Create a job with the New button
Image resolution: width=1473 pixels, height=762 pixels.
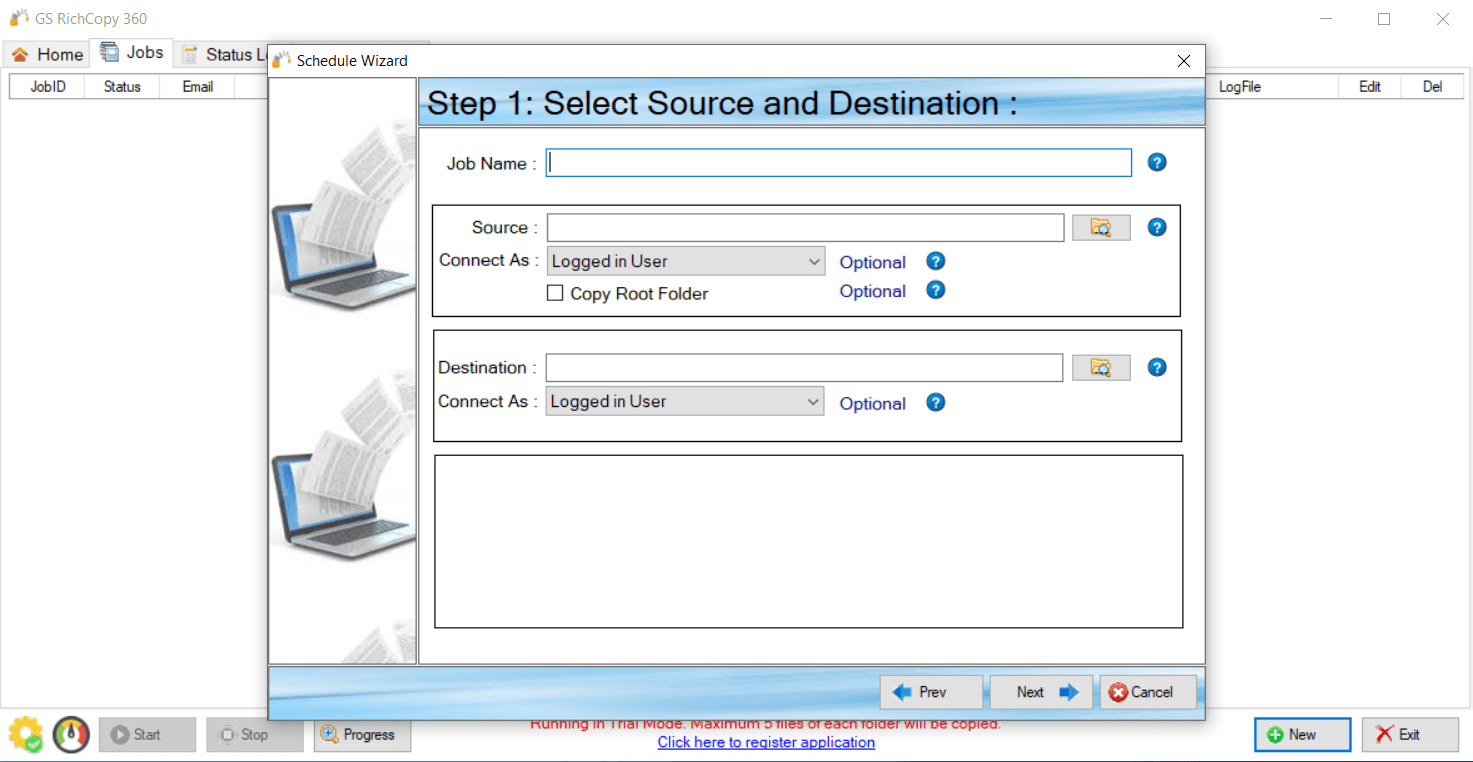coord(1302,734)
